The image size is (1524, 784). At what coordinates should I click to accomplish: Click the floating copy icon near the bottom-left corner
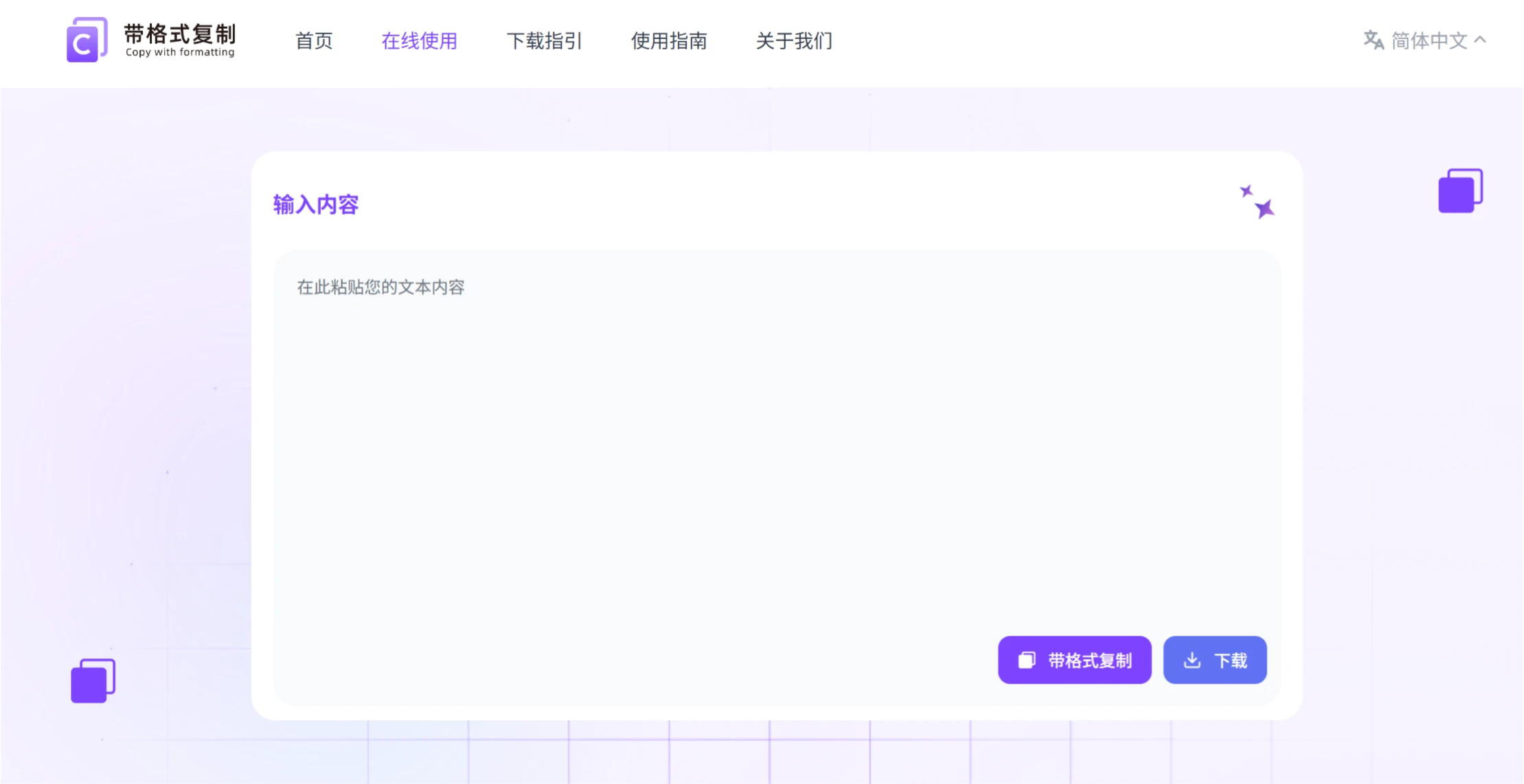[92, 679]
